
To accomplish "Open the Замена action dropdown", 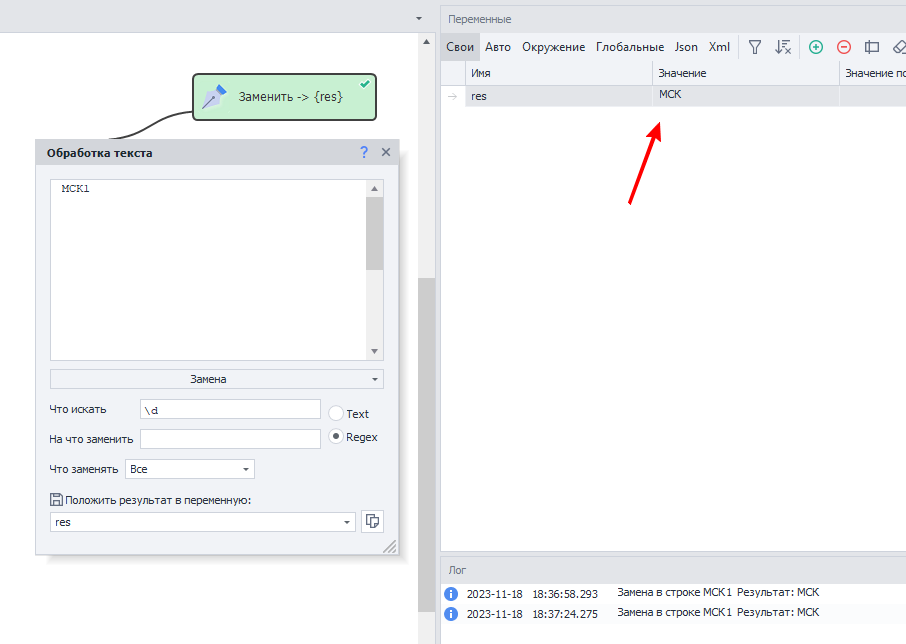I will click(217, 379).
